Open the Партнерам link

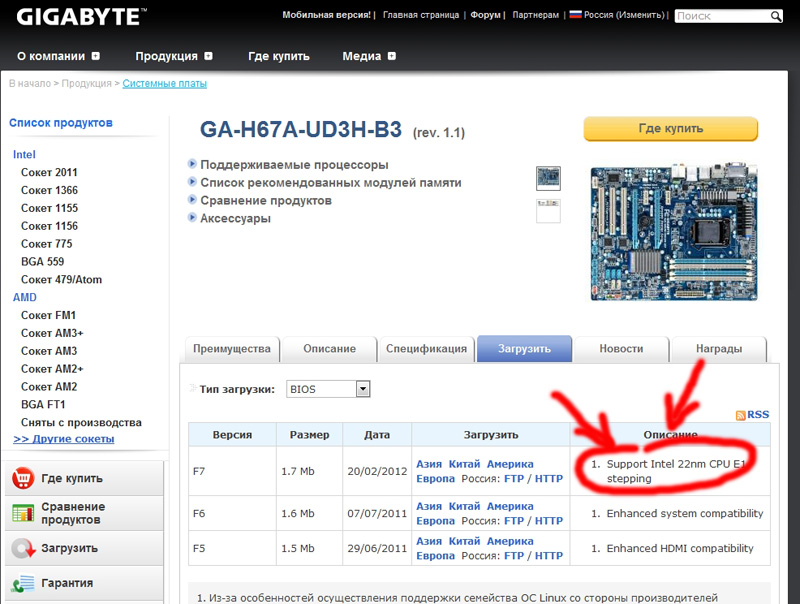pyautogui.click(x=536, y=15)
